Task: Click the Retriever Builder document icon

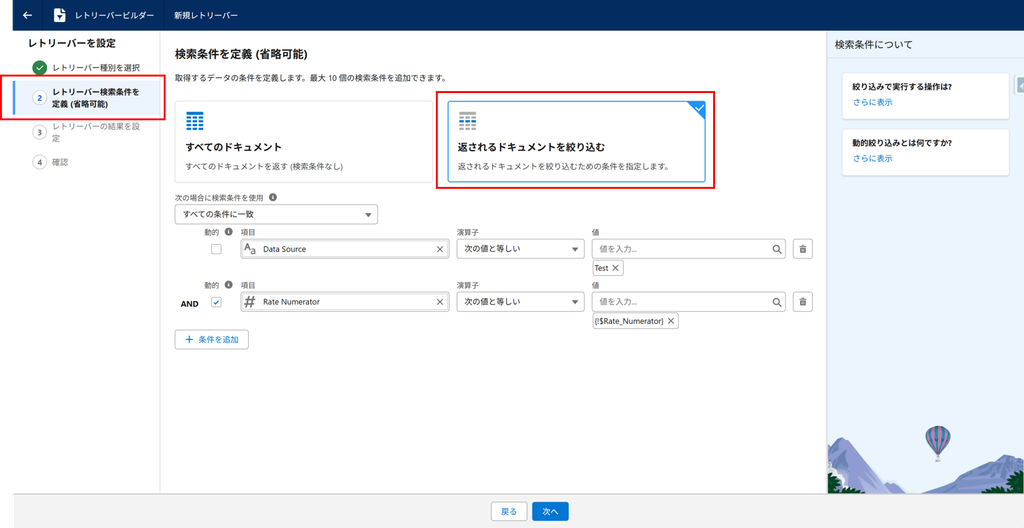Action: [x=59, y=14]
